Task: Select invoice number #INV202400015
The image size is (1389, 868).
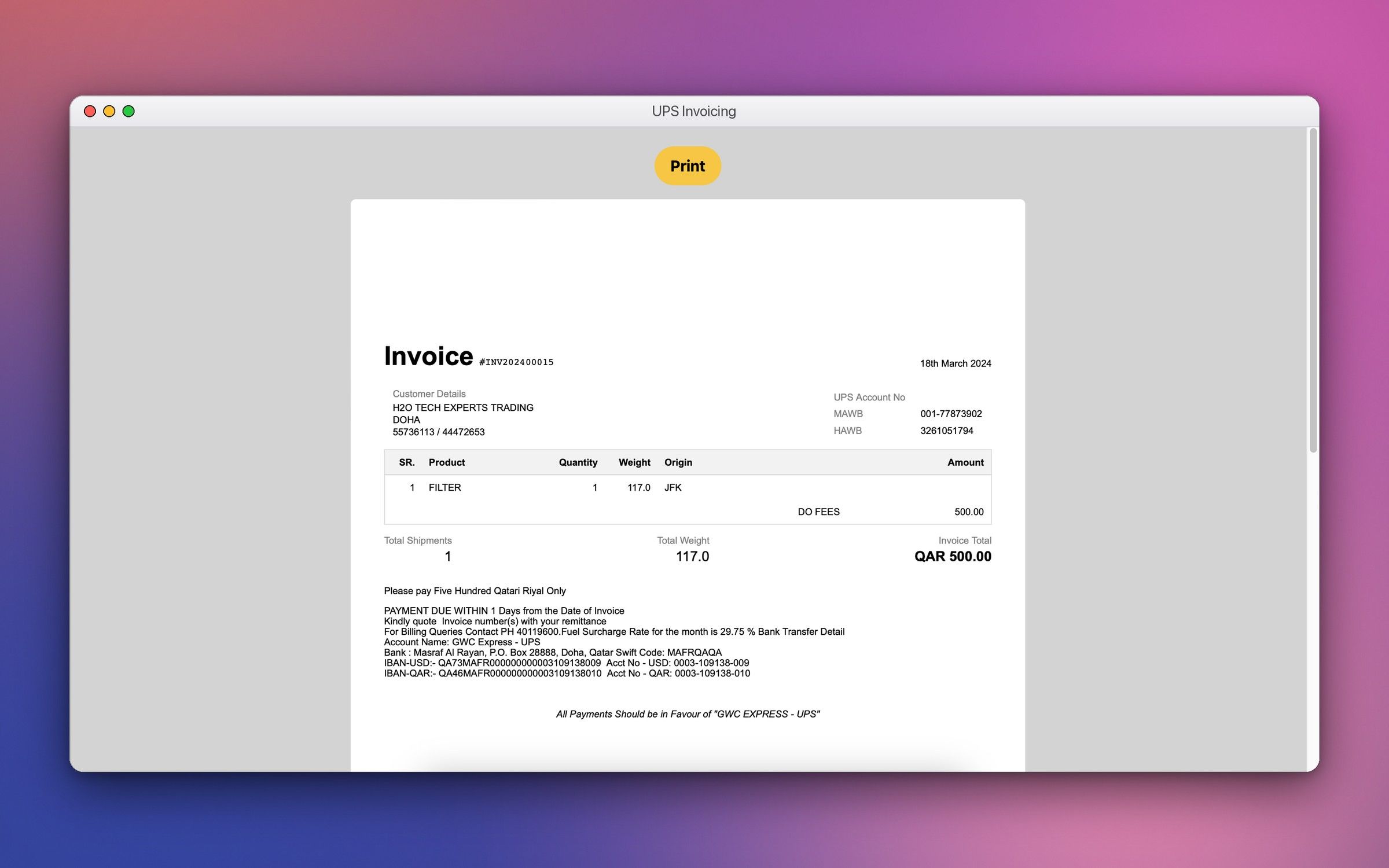Action: [516, 362]
